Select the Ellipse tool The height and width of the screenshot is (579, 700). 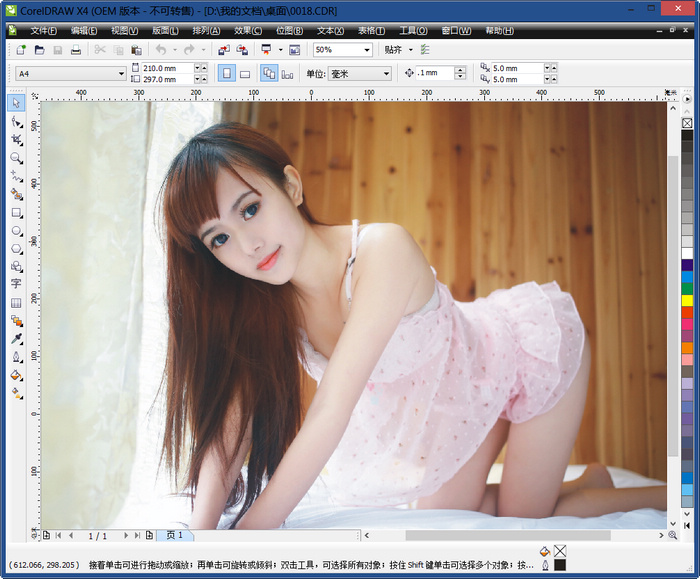tap(17, 231)
